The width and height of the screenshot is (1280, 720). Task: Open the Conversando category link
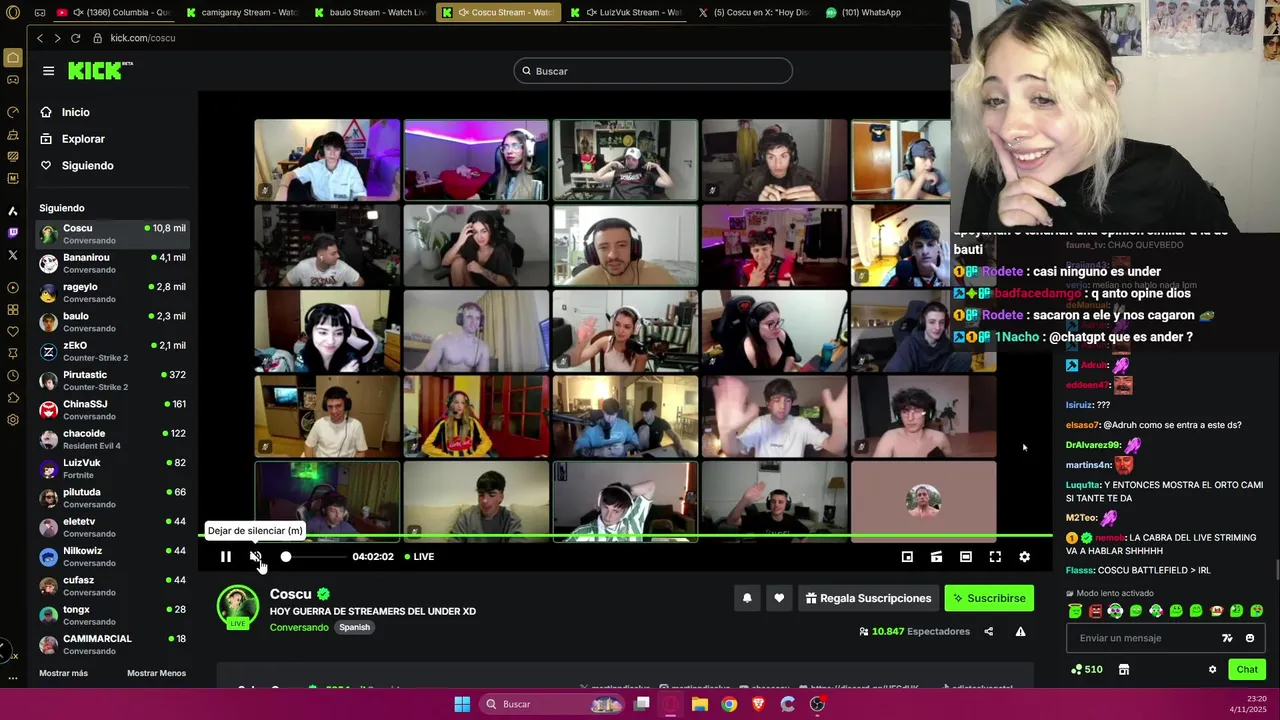(x=299, y=628)
